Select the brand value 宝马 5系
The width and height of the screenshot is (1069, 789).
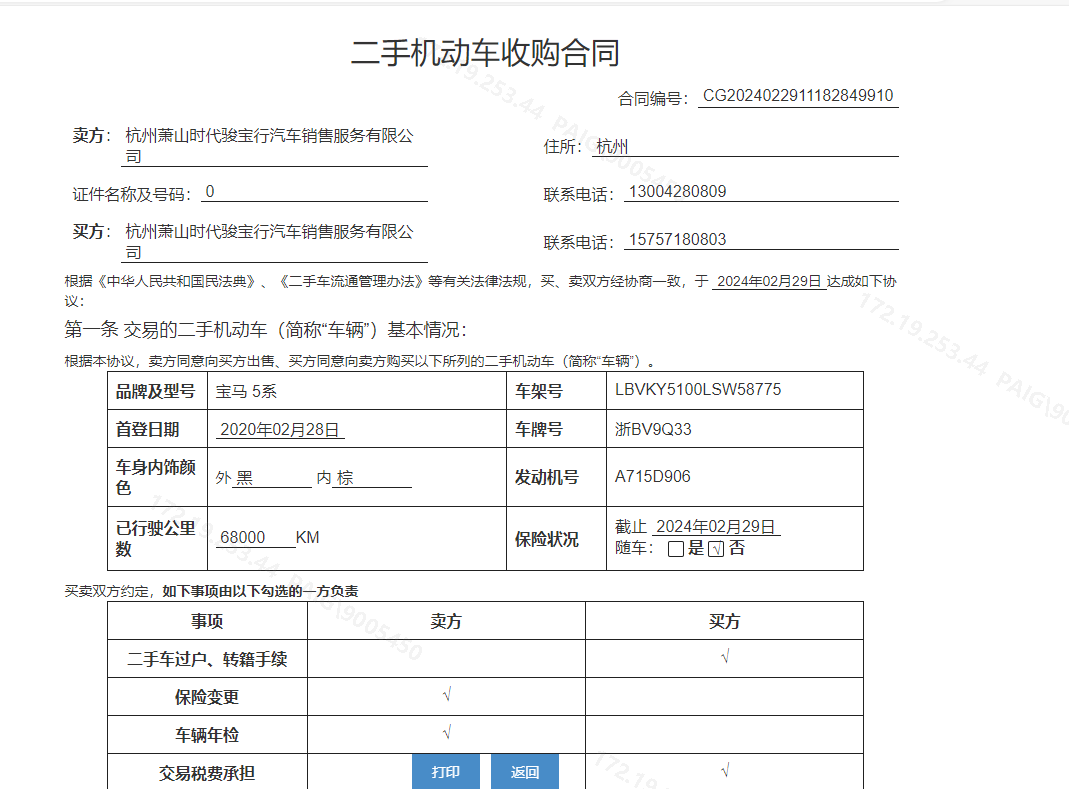pos(246,391)
